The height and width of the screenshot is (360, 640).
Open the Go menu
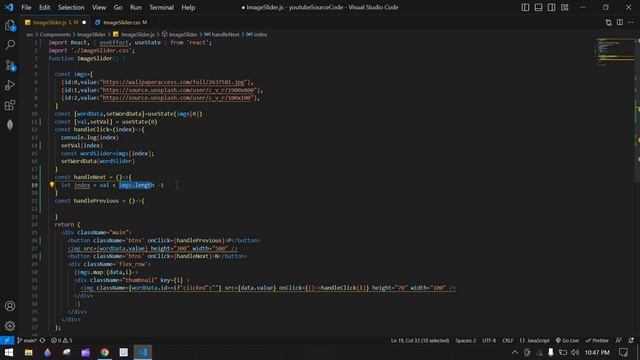pyautogui.click(x=118, y=7)
